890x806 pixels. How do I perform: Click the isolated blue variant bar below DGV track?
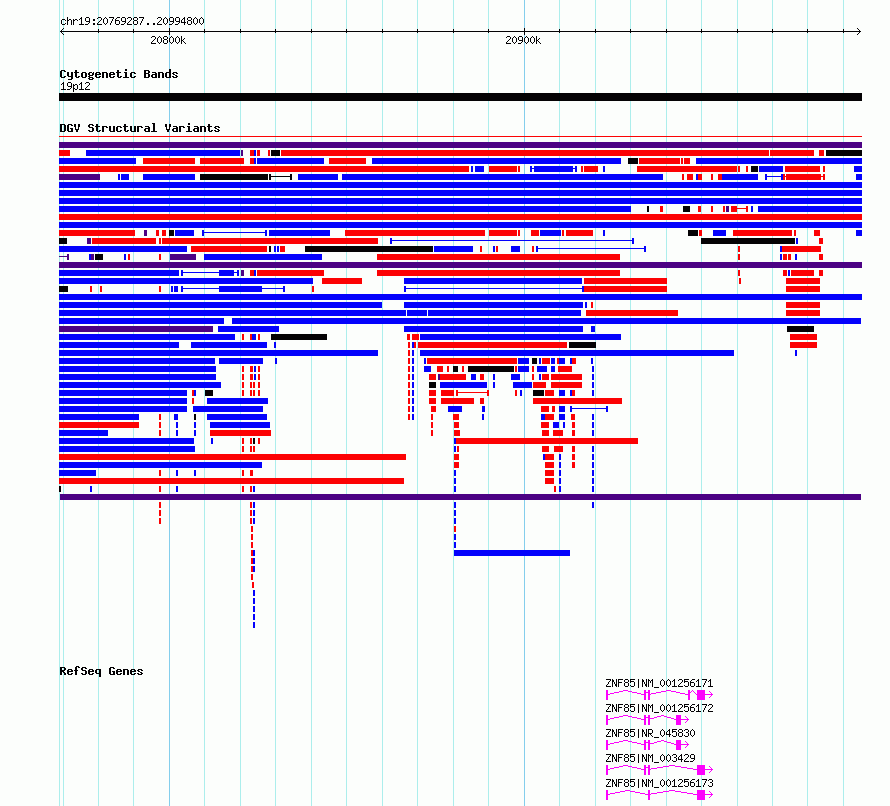[512, 553]
